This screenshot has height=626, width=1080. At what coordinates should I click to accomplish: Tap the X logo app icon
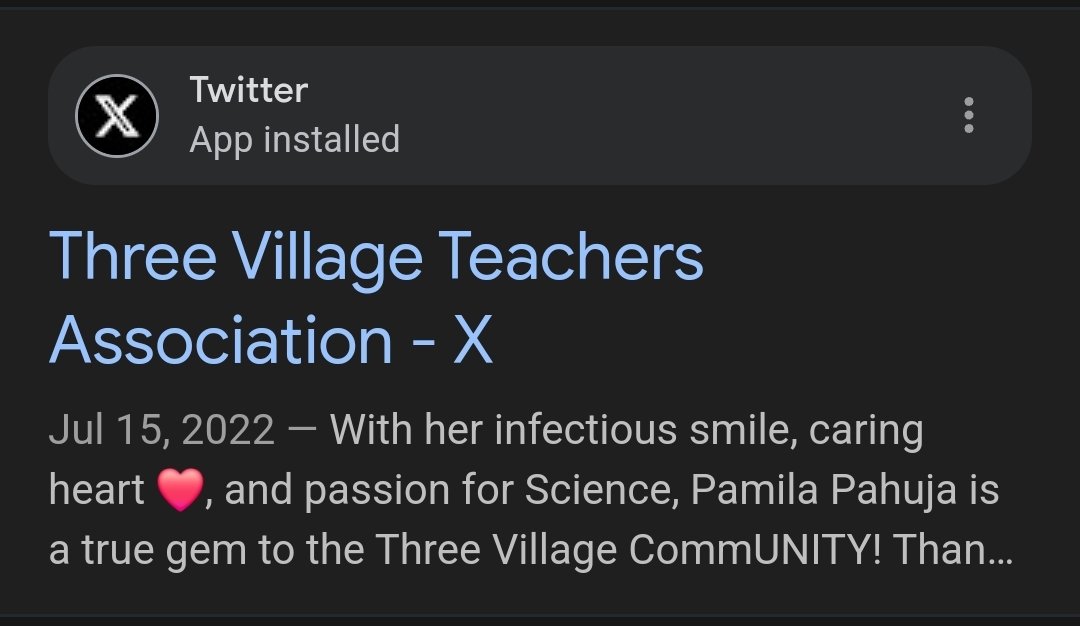click(117, 116)
